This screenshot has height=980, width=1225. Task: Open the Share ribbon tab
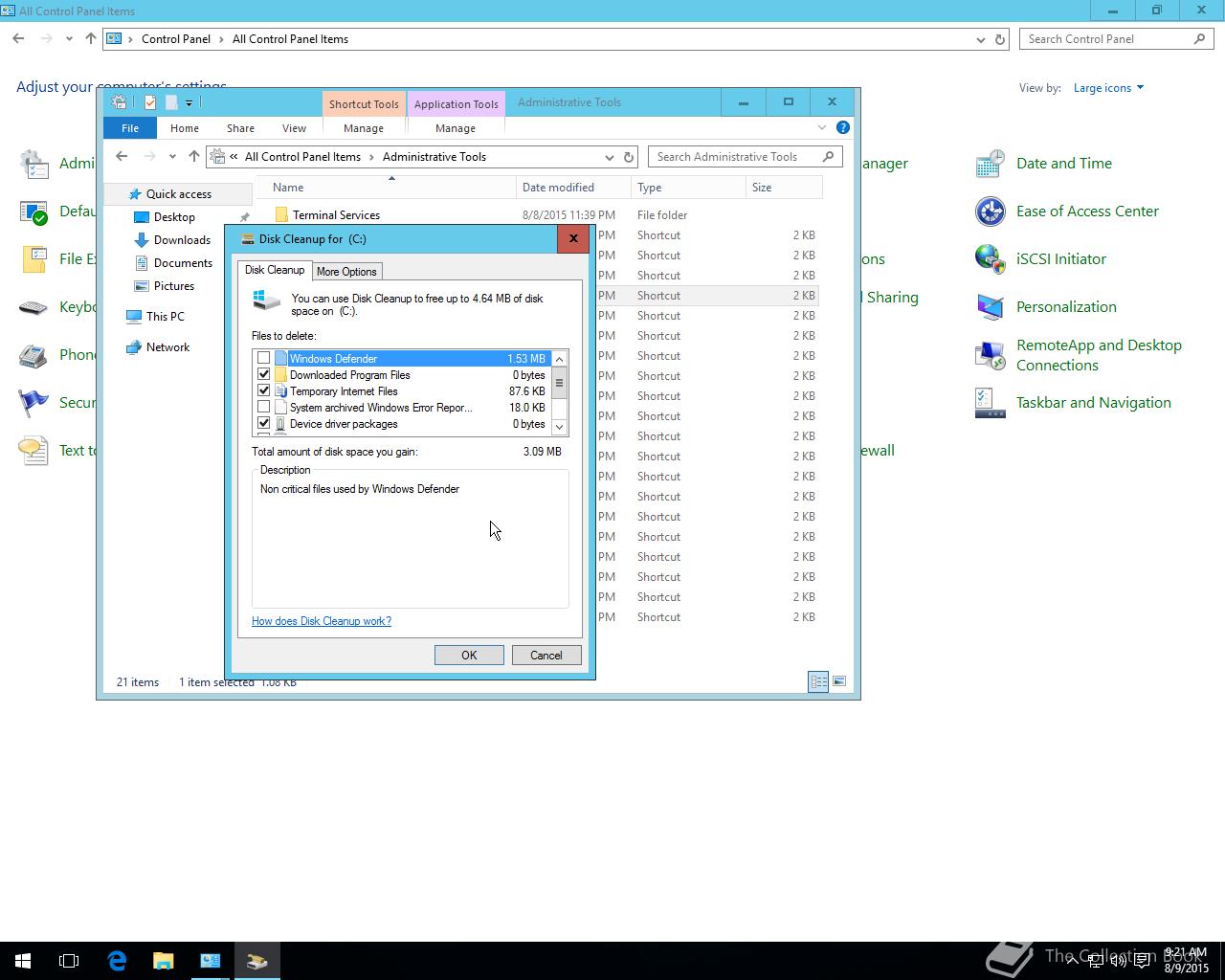pyautogui.click(x=240, y=128)
